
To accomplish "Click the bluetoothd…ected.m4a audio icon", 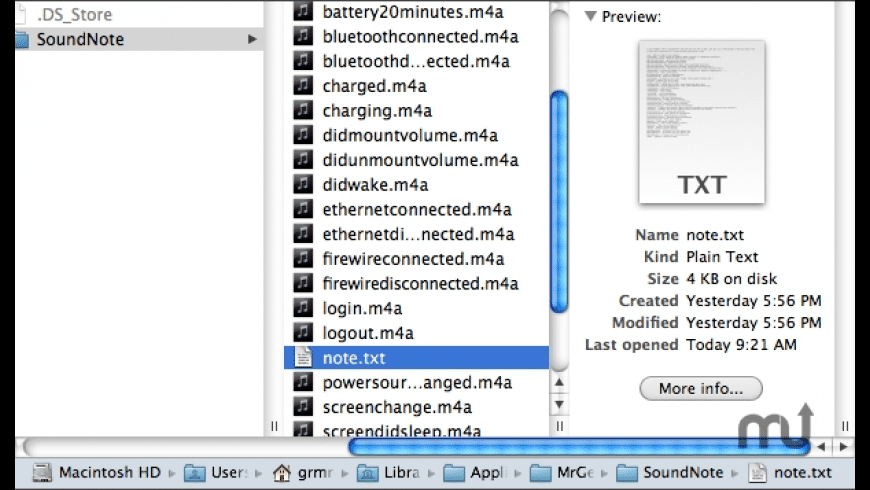I will 303,61.
